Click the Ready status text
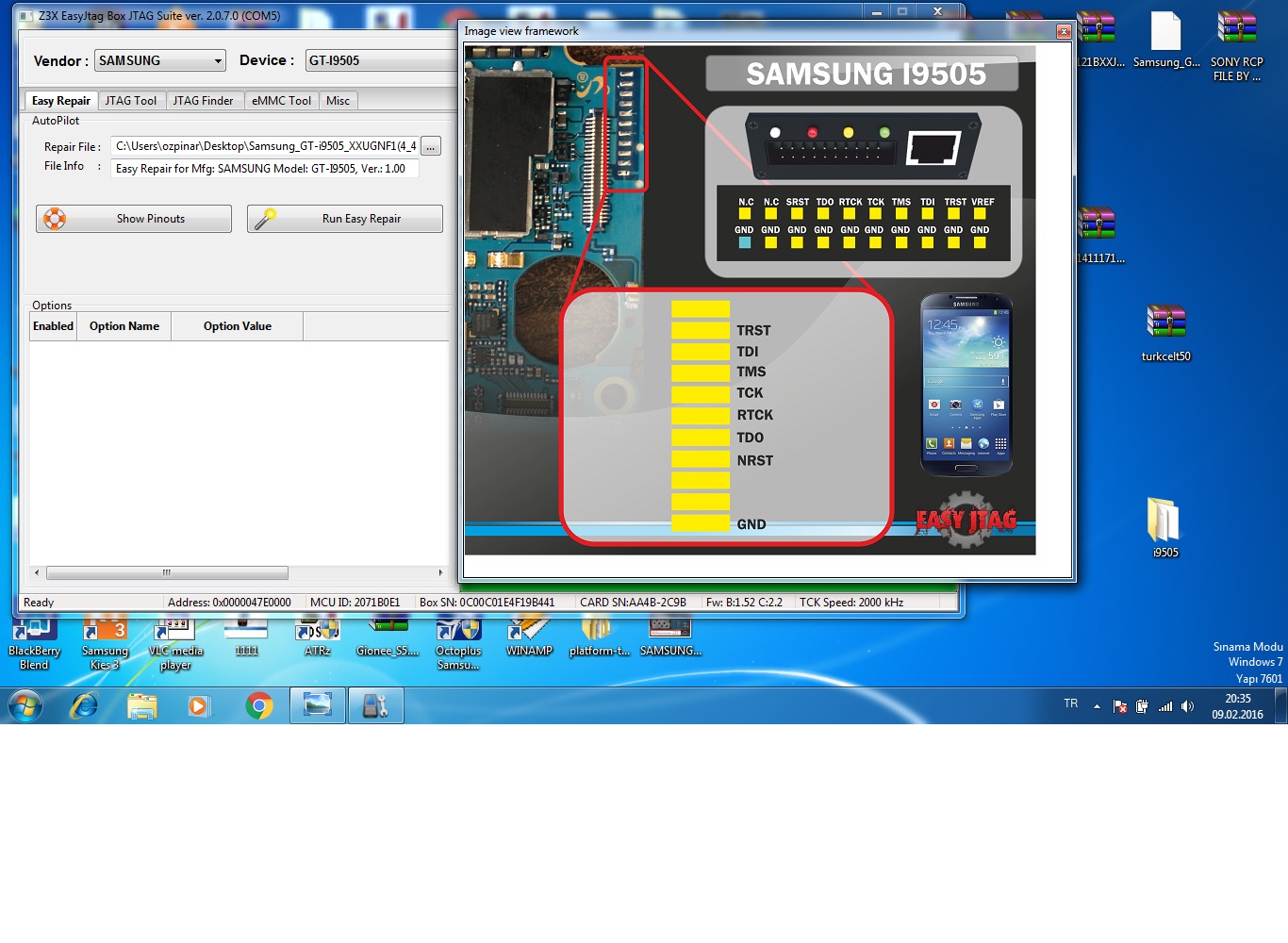Viewport: 1288px width, 943px height. click(39, 603)
